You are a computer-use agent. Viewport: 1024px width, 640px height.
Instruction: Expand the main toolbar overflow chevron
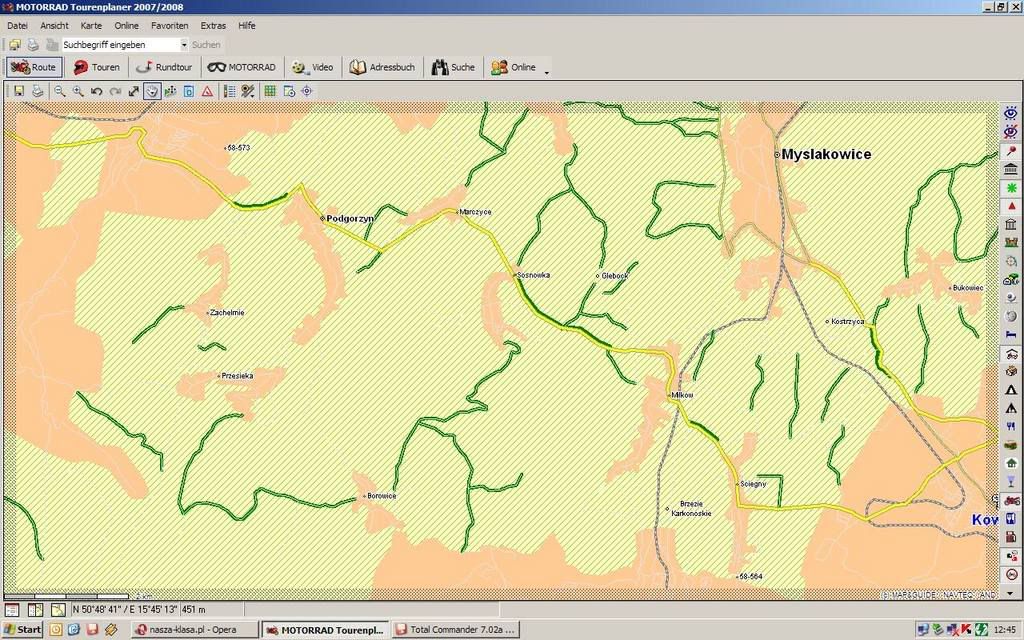pos(547,72)
